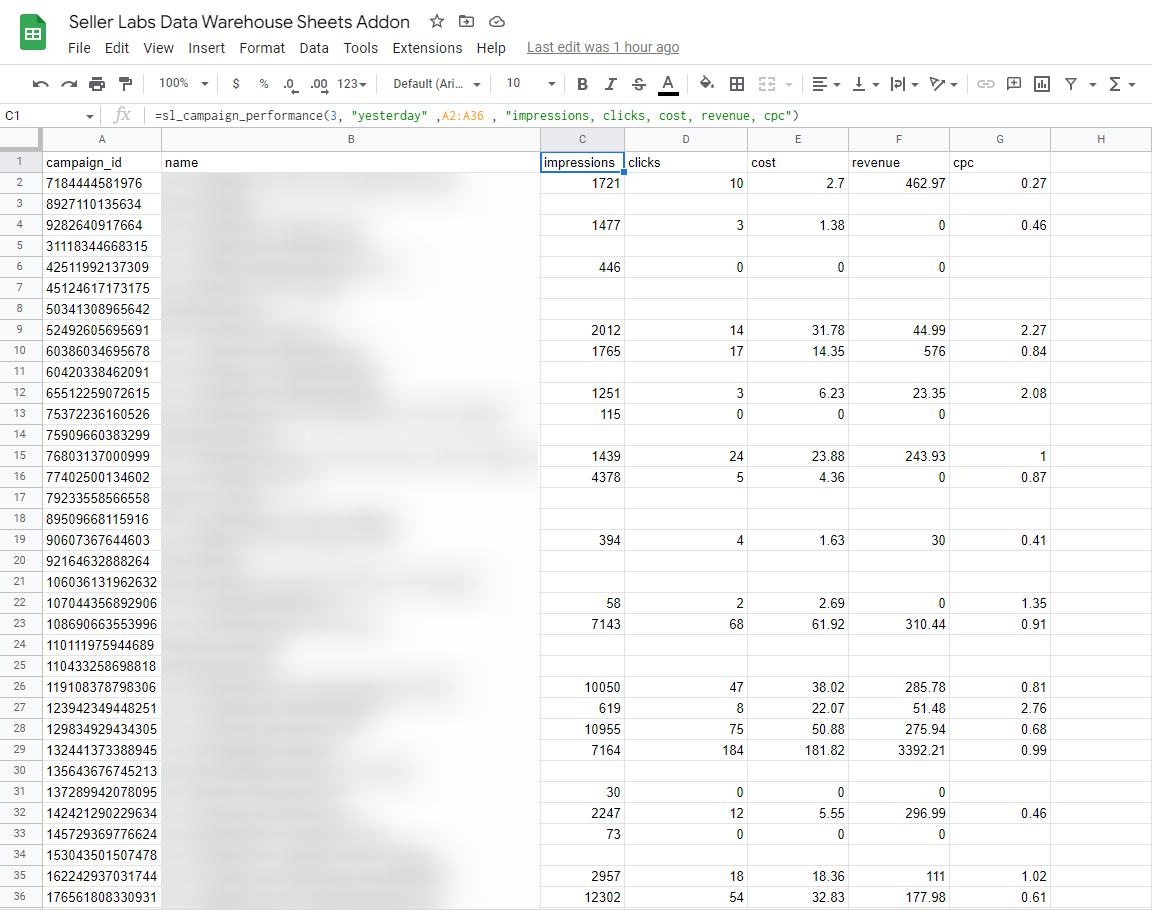Open the Data menu
Image resolution: width=1152 pixels, height=910 pixels.
point(314,48)
